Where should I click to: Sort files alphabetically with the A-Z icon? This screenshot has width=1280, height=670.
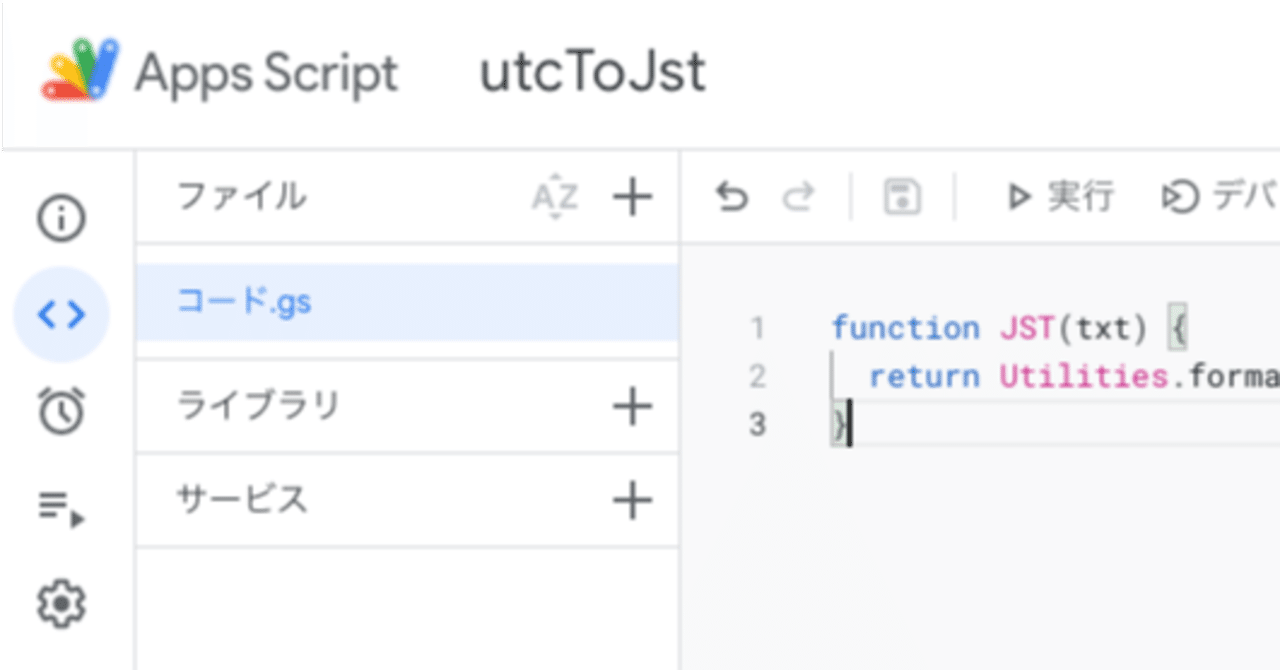click(556, 197)
